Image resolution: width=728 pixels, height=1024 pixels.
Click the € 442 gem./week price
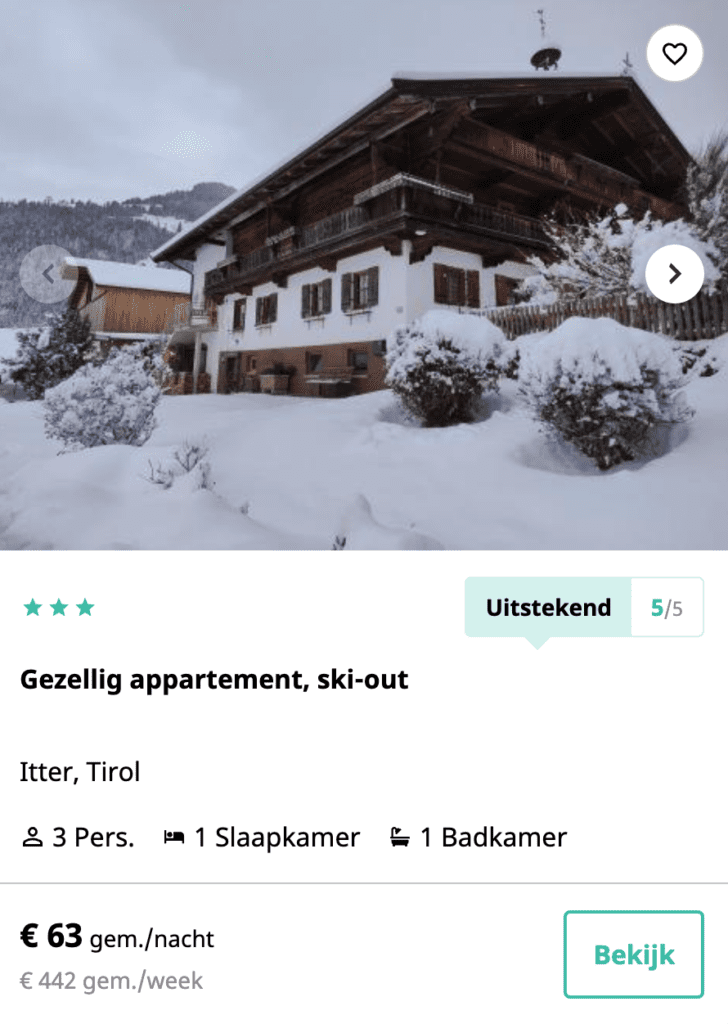111,981
